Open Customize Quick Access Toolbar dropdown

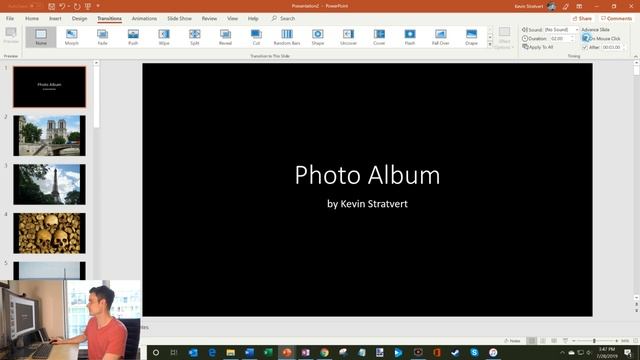[x=98, y=6]
